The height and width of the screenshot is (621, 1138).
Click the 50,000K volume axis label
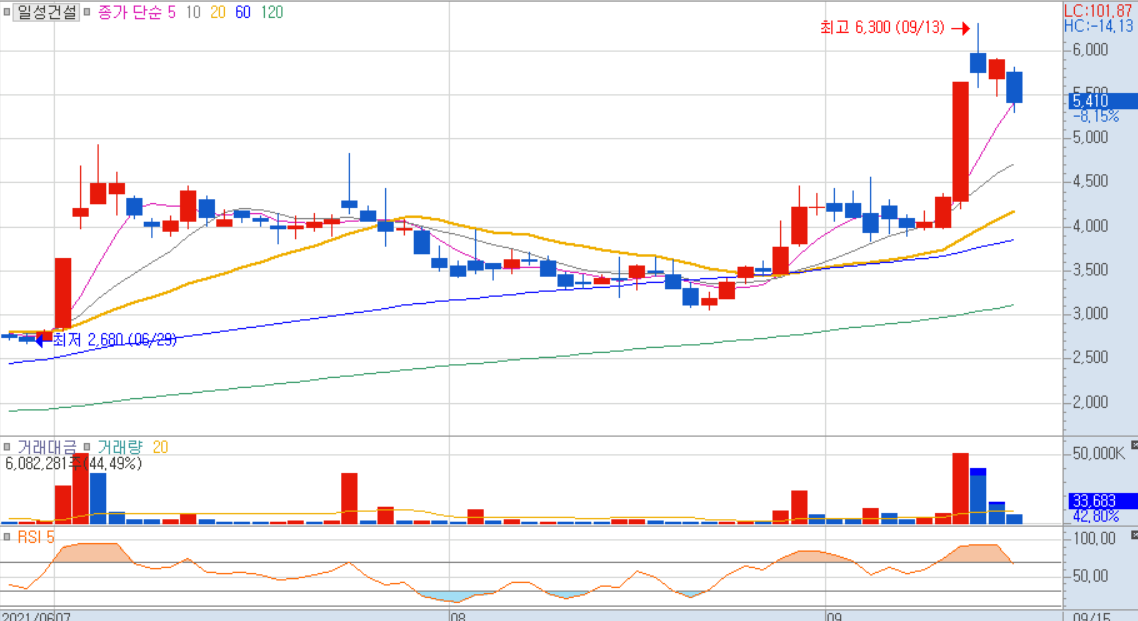[x=1098, y=454]
